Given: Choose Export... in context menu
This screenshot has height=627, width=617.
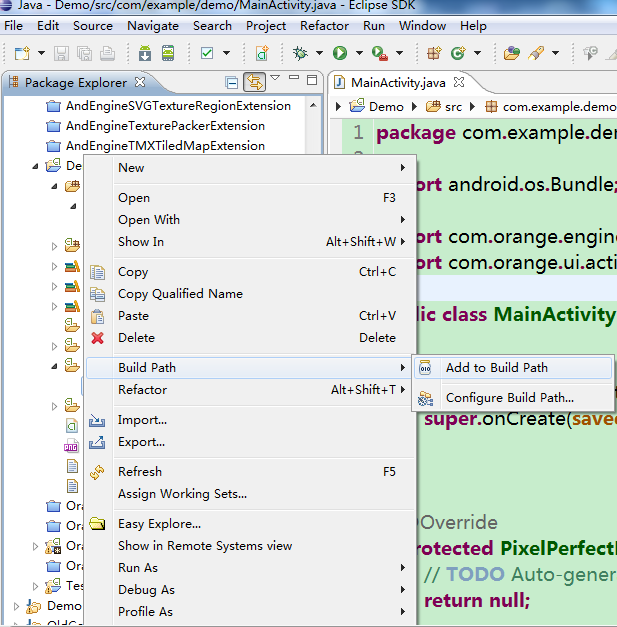Looking at the screenshot, I should pos(249,442).
